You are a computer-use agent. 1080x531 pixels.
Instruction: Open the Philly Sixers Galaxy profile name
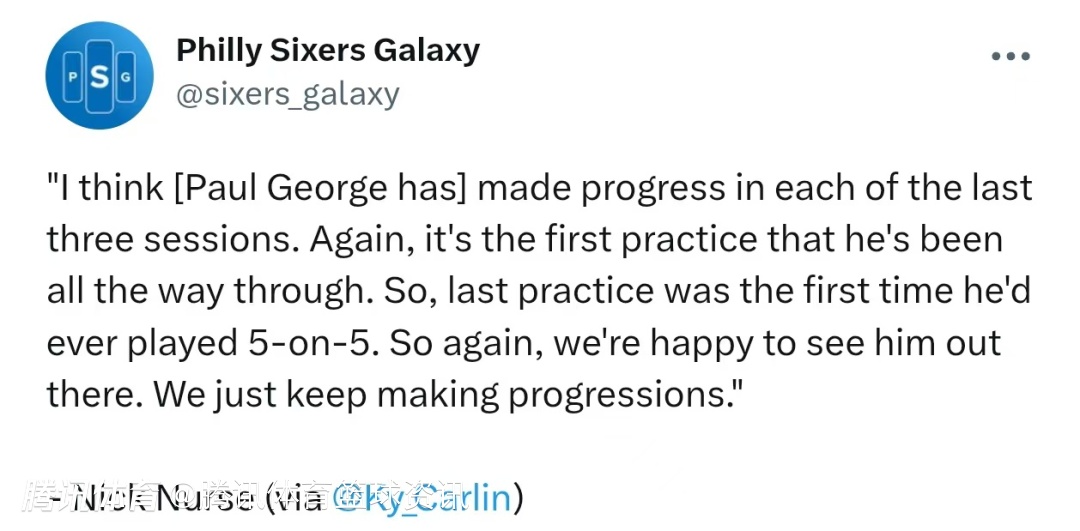[327, 50]
